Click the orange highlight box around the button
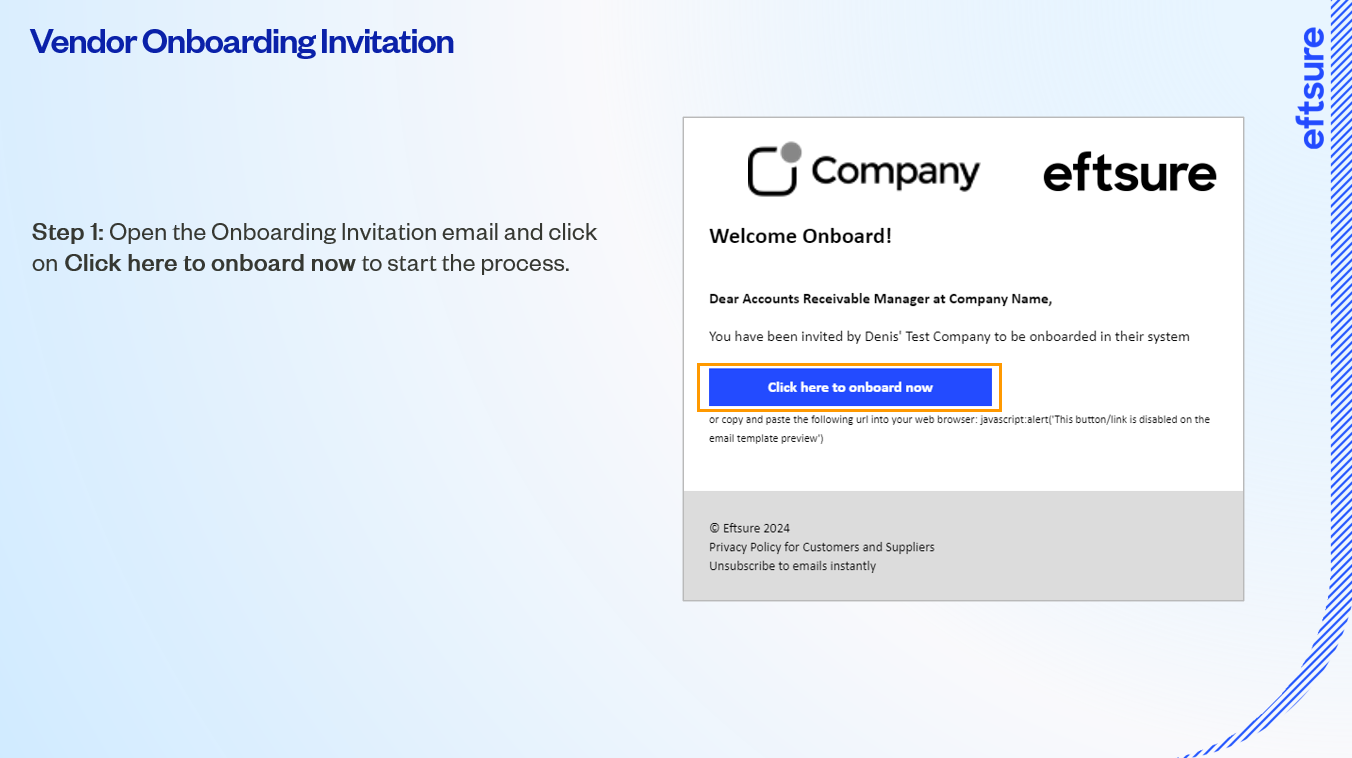This screenshot has height=758, width=1352. [x=850, y=364]
